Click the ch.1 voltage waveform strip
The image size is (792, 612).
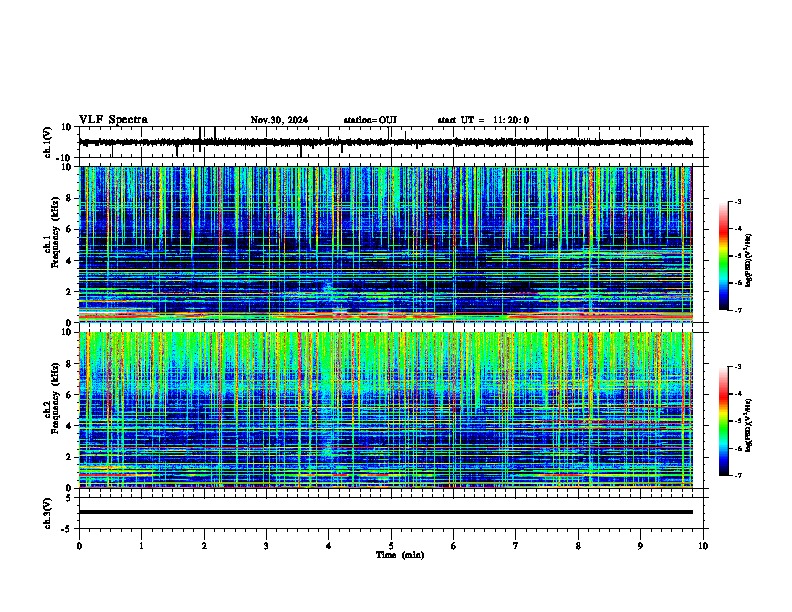point(386,142)
